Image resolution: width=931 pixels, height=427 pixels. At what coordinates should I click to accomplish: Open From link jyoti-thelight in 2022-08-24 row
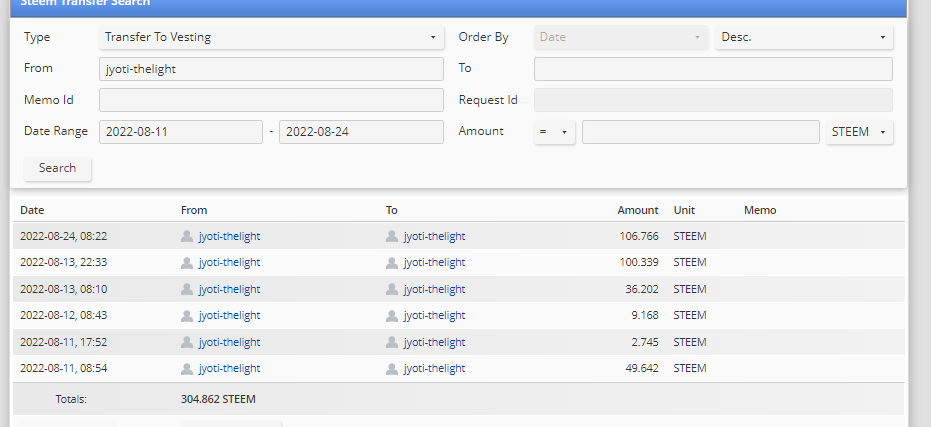coord(229,236)
